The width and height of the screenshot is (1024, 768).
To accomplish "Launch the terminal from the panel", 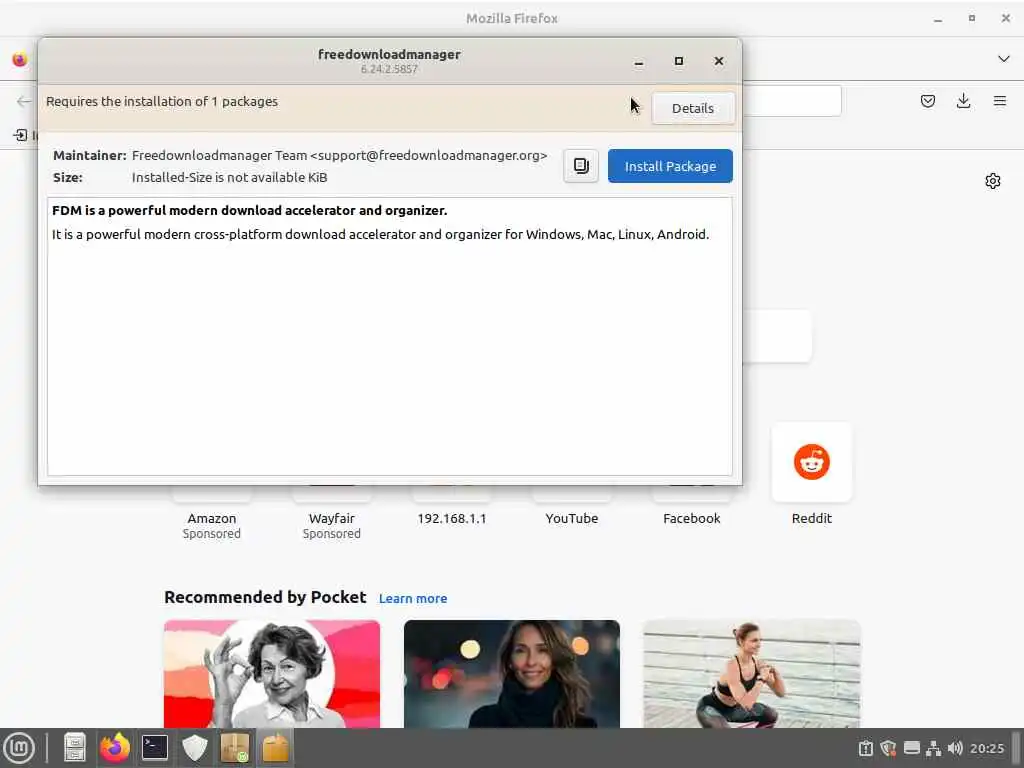I will [155, 748].
